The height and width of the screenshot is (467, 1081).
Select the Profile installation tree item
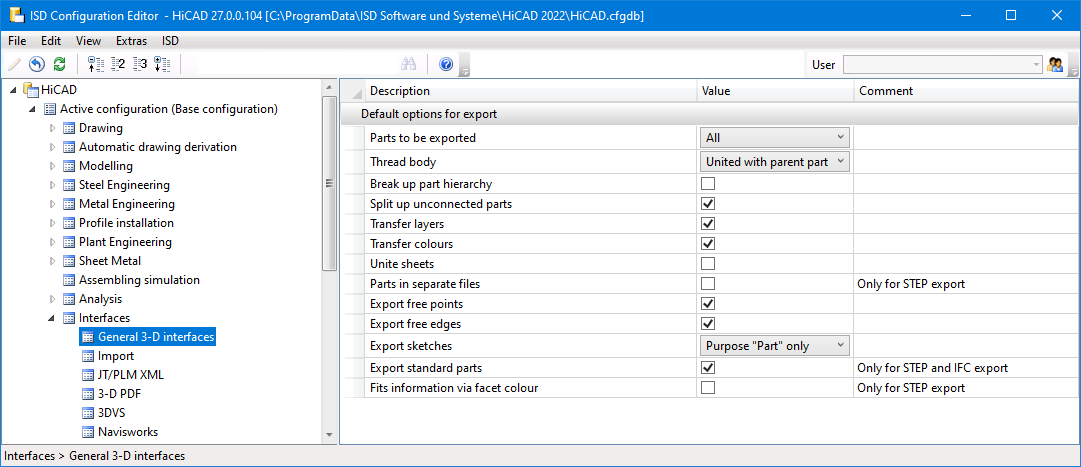(x=126, y=223)
